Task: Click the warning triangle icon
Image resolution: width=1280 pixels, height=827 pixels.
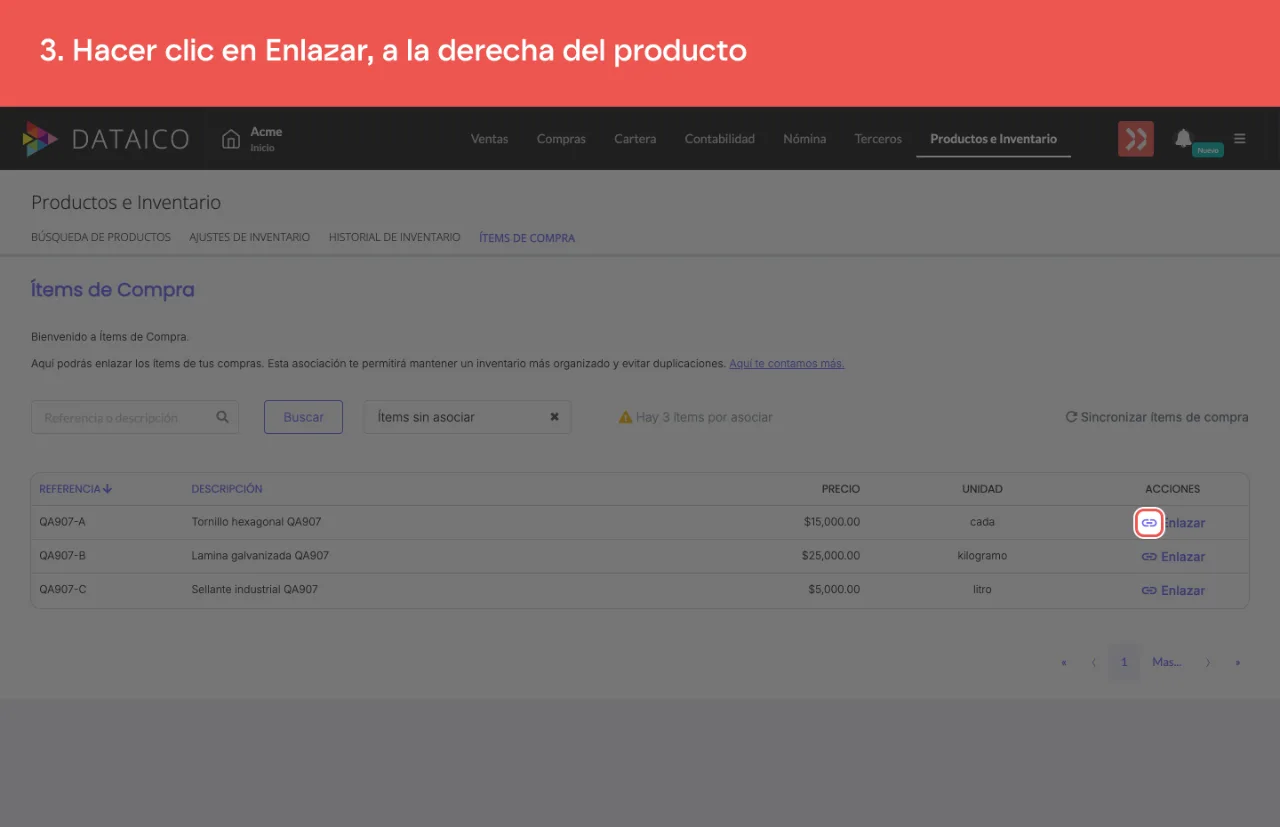Action: pyautogui.click(x=625, y=417)
